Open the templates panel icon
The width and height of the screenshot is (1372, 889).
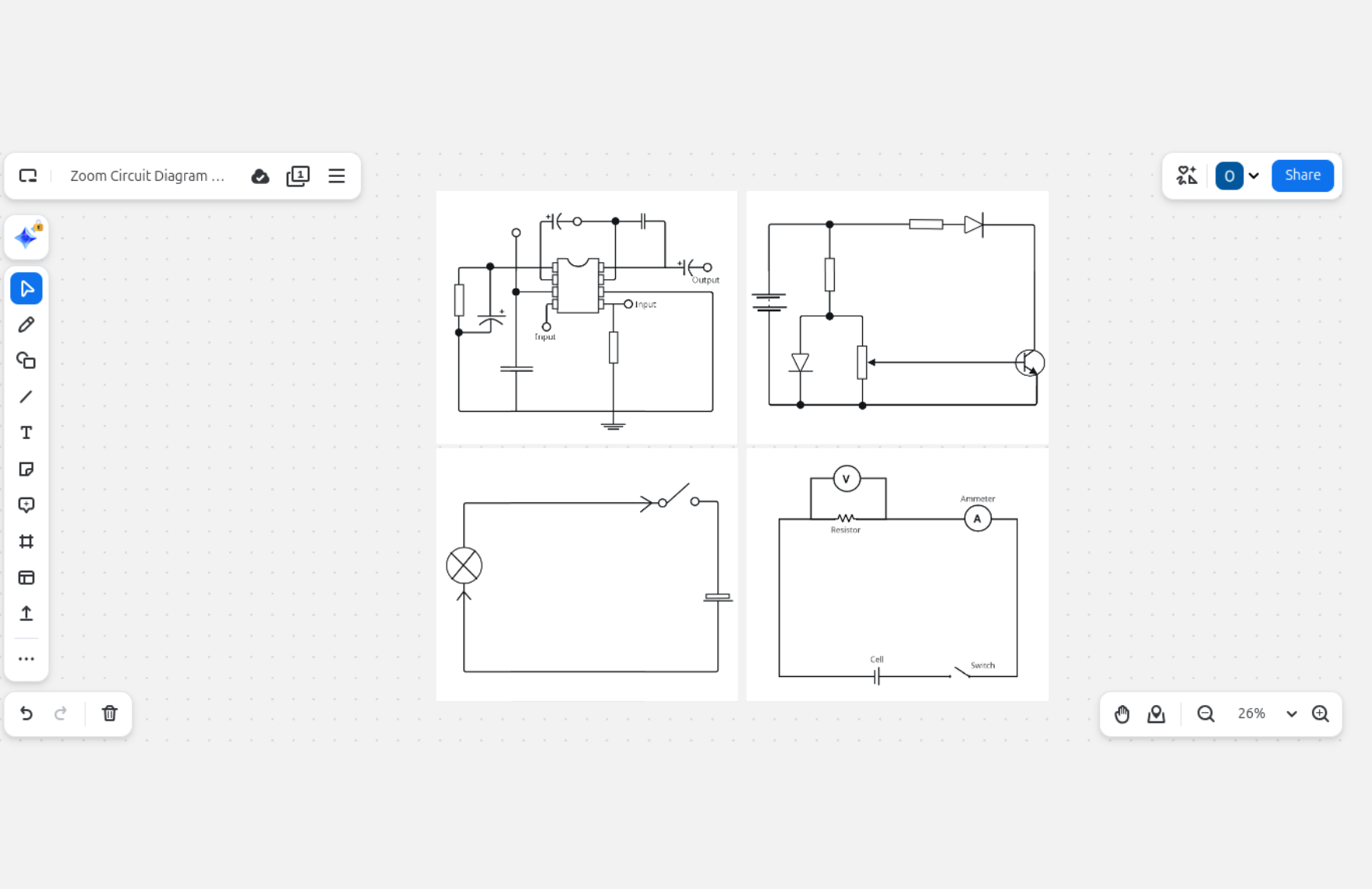(27, 578)
